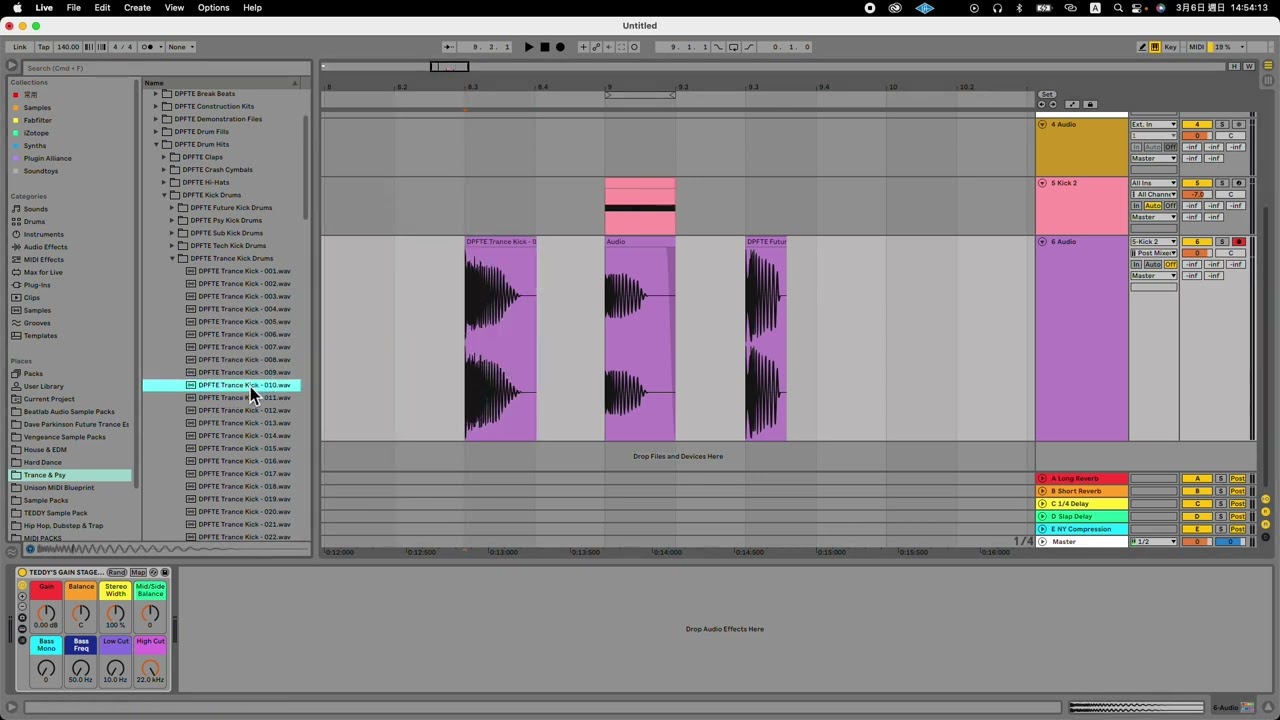Fold the 6 Audio track

pyautogui.click(x=1042, y=242)
